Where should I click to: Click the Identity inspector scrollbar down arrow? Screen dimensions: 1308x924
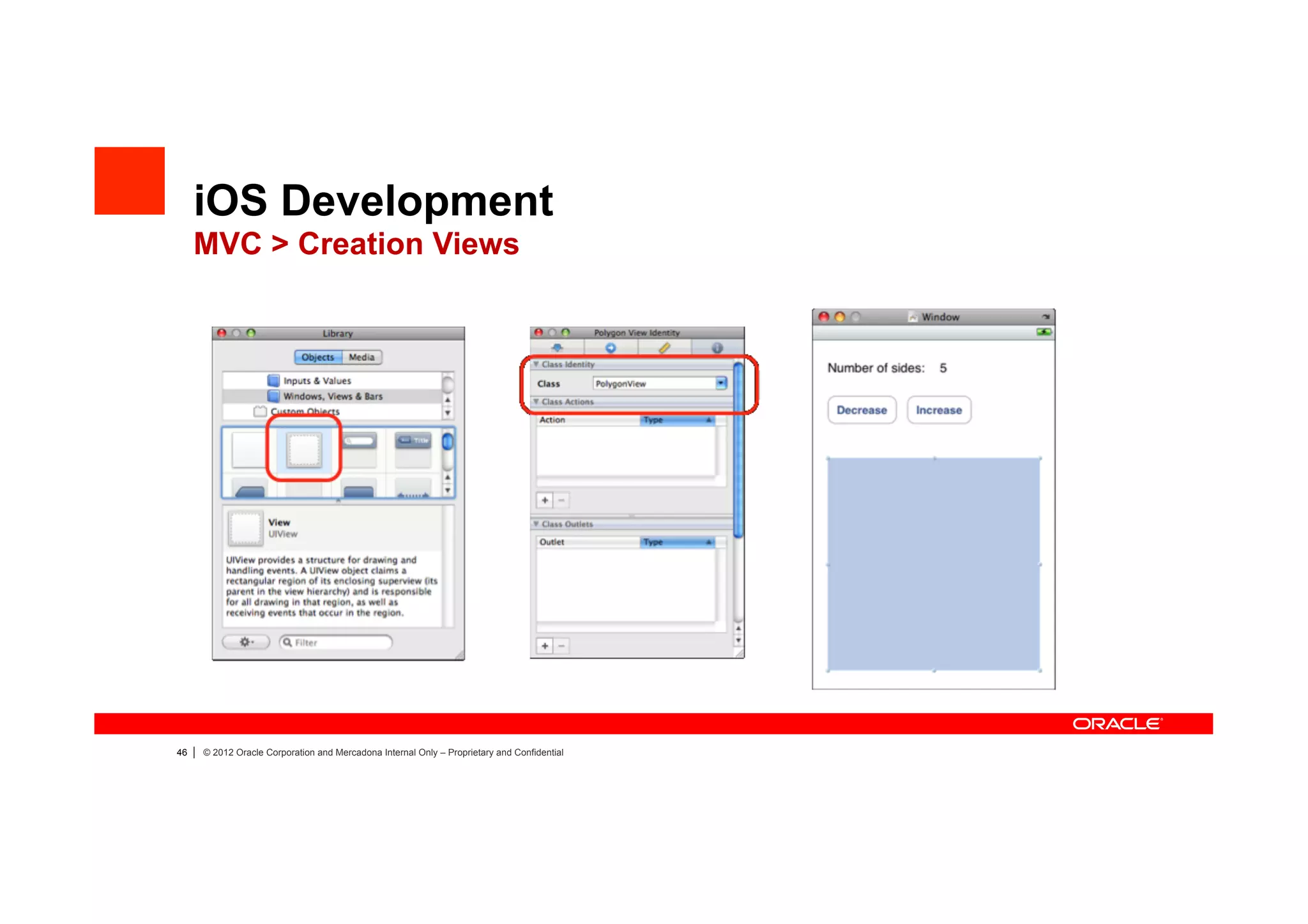[x=738, y=640]
